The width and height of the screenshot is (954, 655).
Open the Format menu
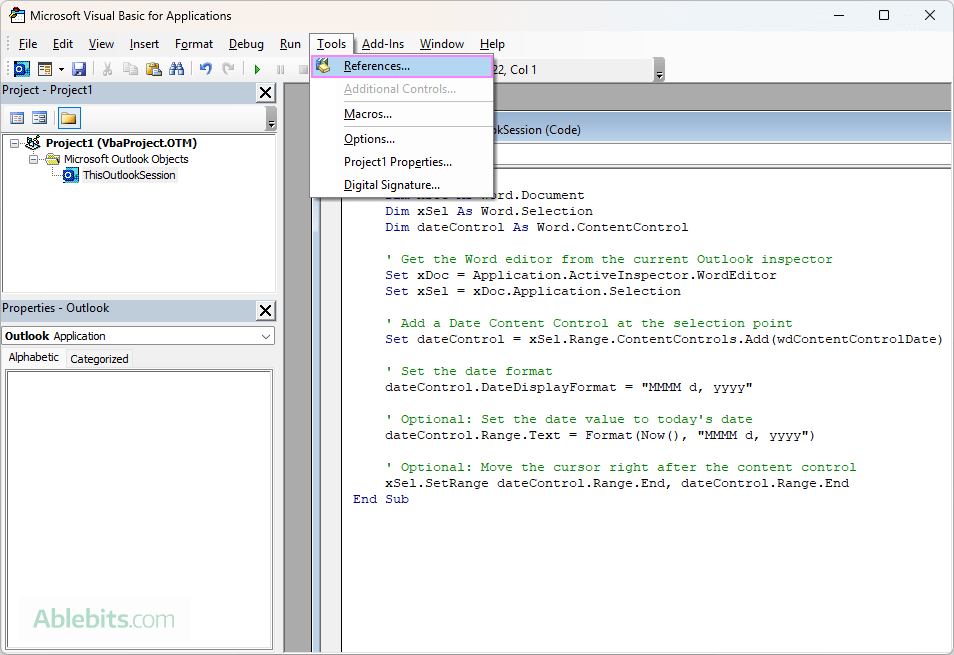point(193,44)
